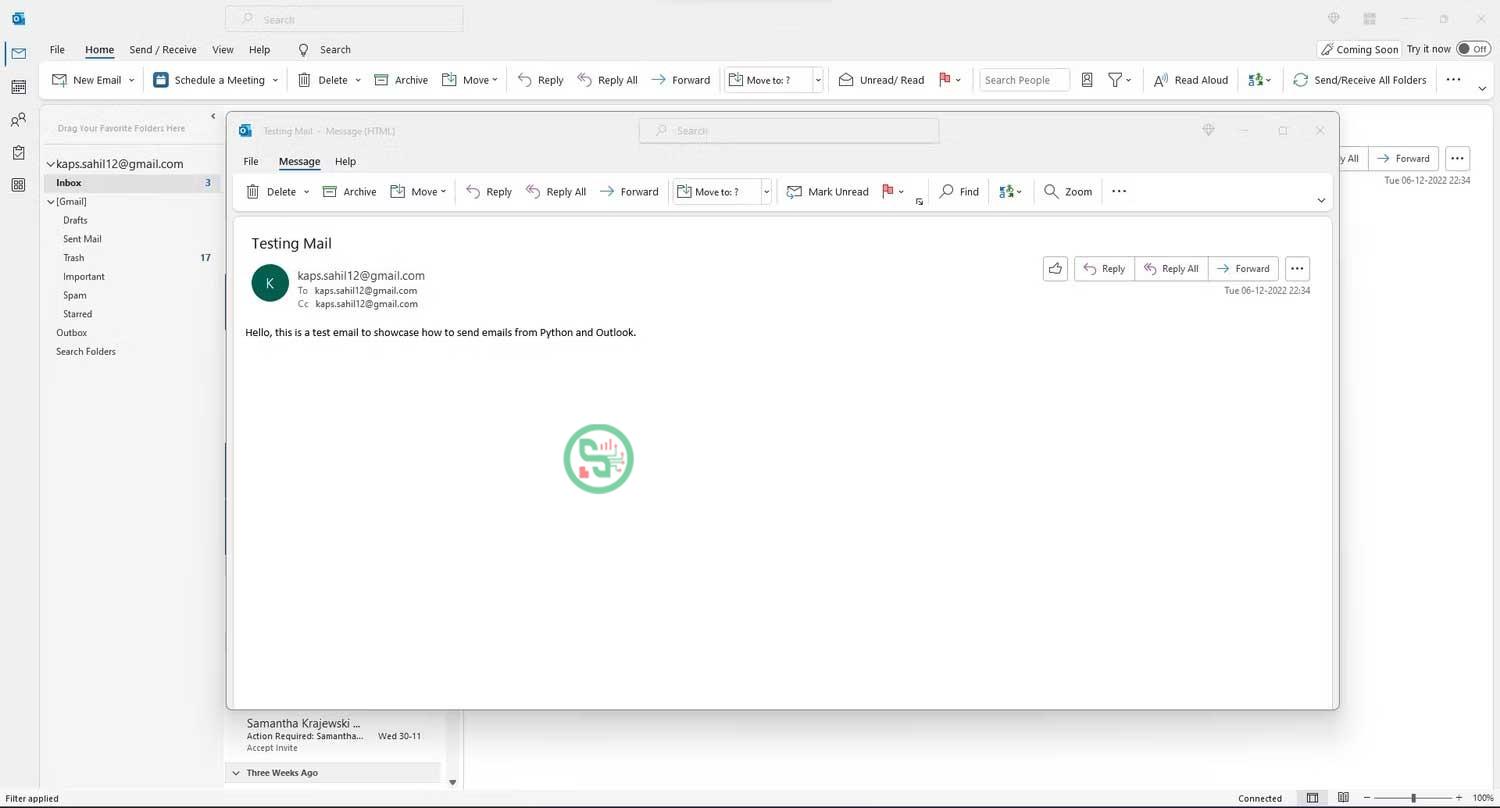The height and width of the screenshot is (808, 1500).
Task: Click Reply All in the message header
Action: (x=1171, y=268)
